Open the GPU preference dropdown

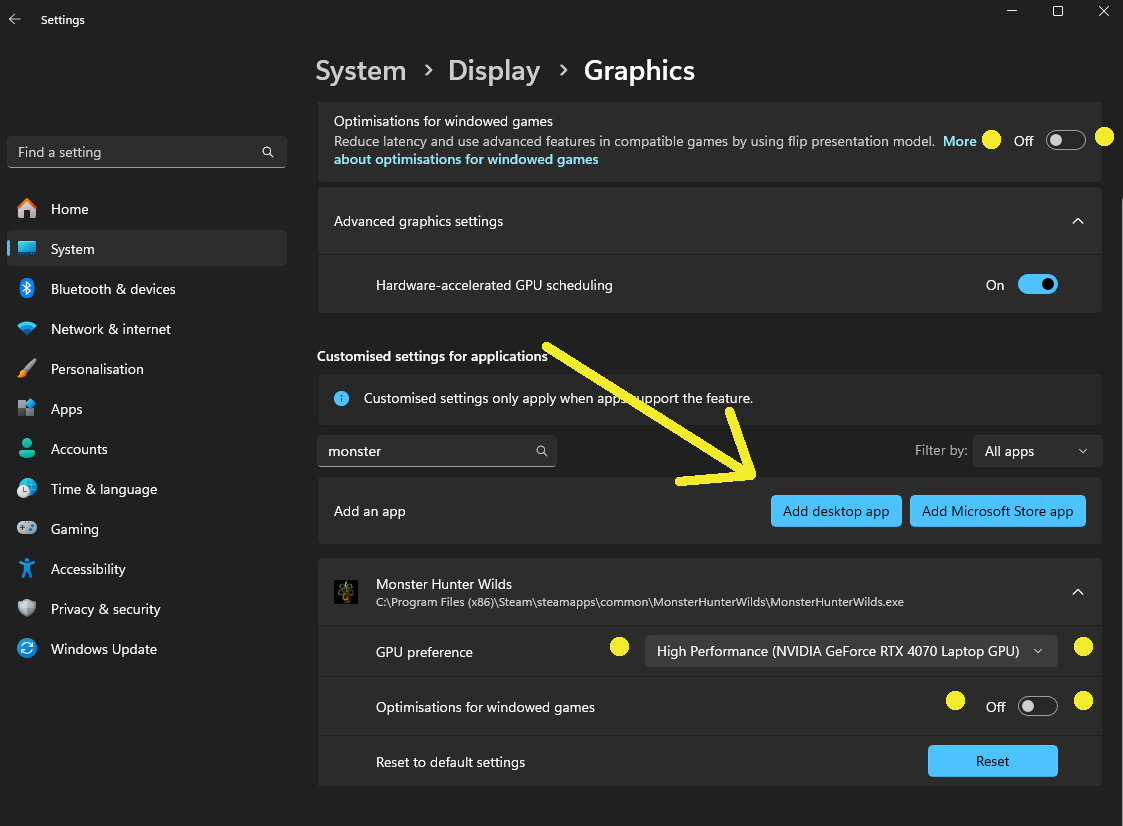pyautogui.click(x=850, y=651)
